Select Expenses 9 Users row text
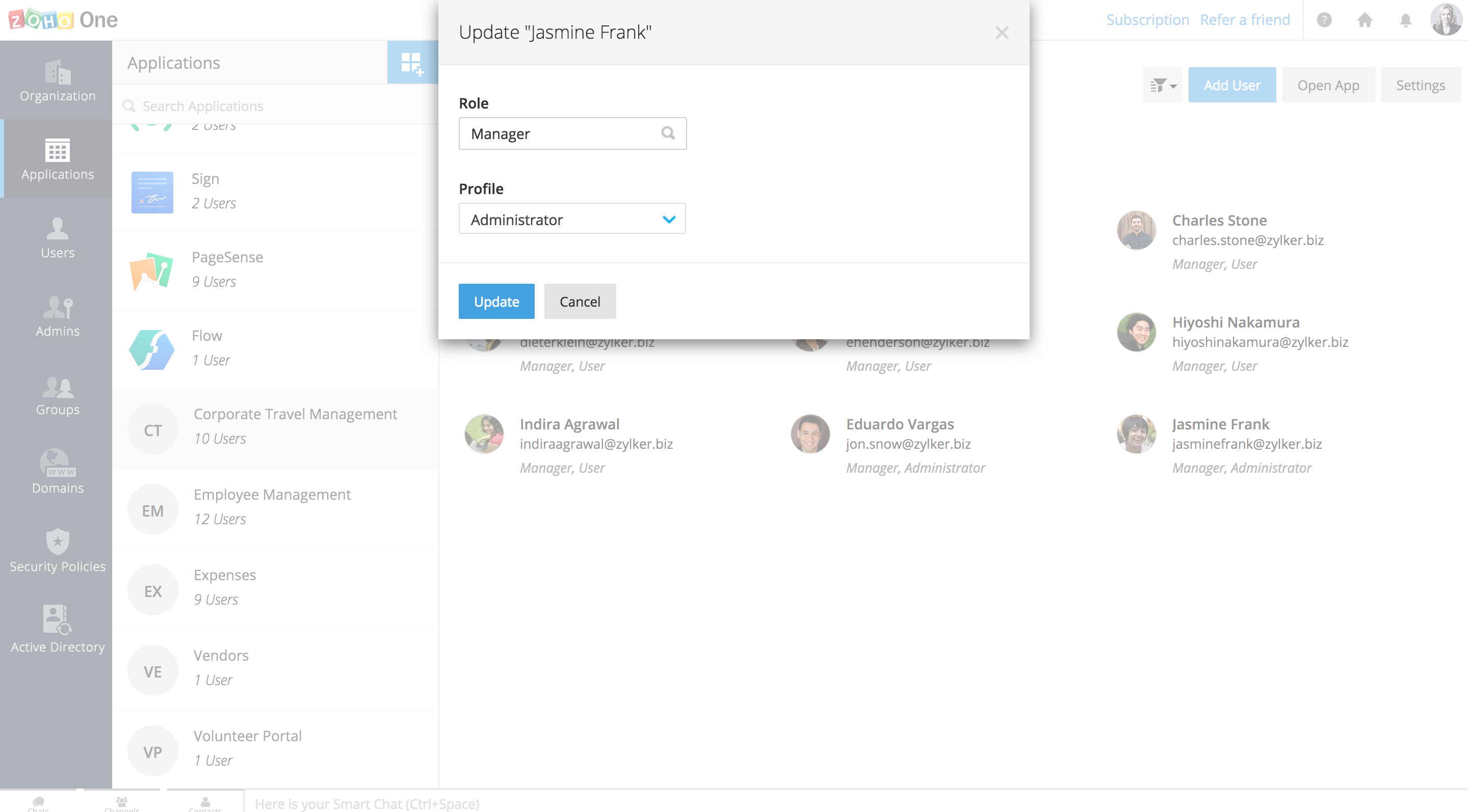The width and height of the screenshot is (1468, 812). point(224,587)
